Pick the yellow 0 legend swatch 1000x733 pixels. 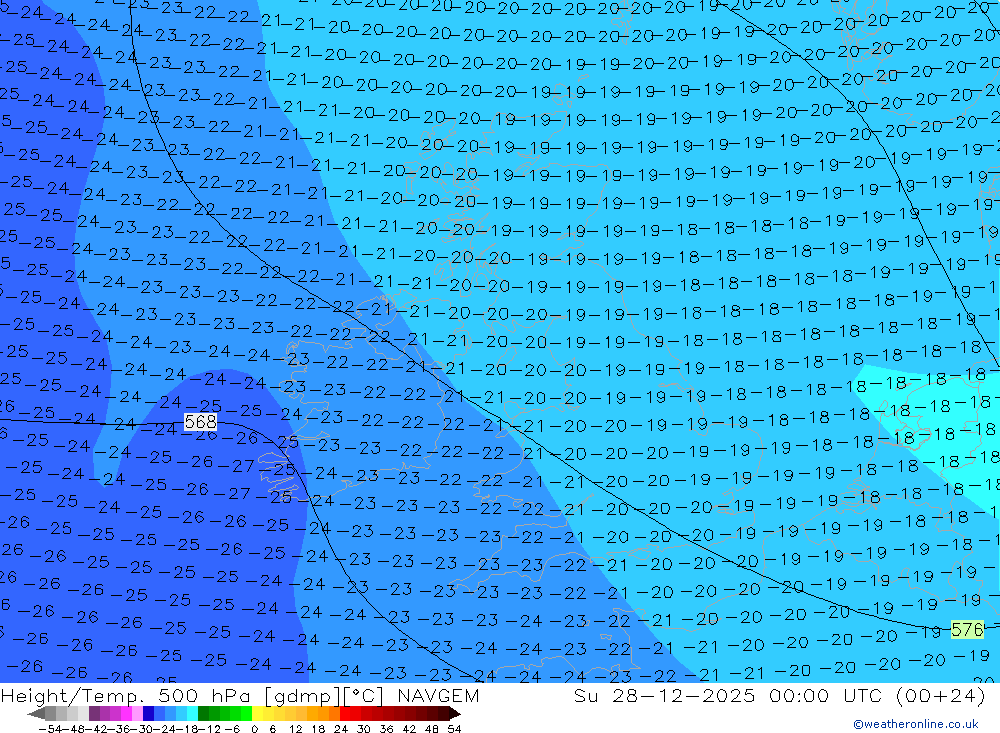[x=258, y=714]
